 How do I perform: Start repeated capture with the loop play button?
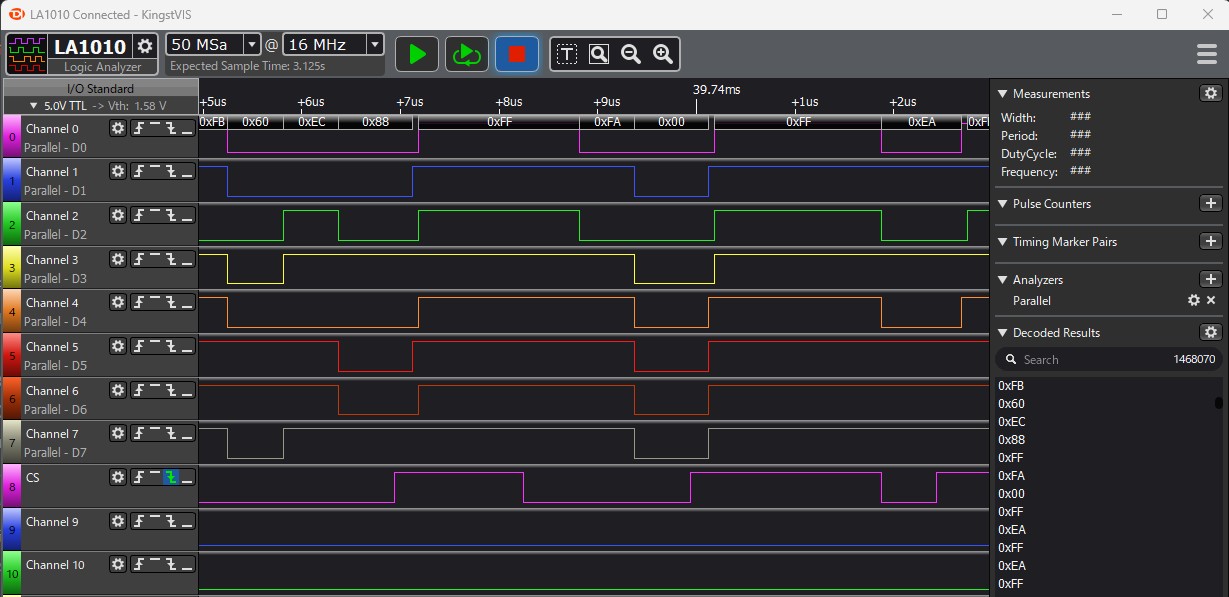466,54
